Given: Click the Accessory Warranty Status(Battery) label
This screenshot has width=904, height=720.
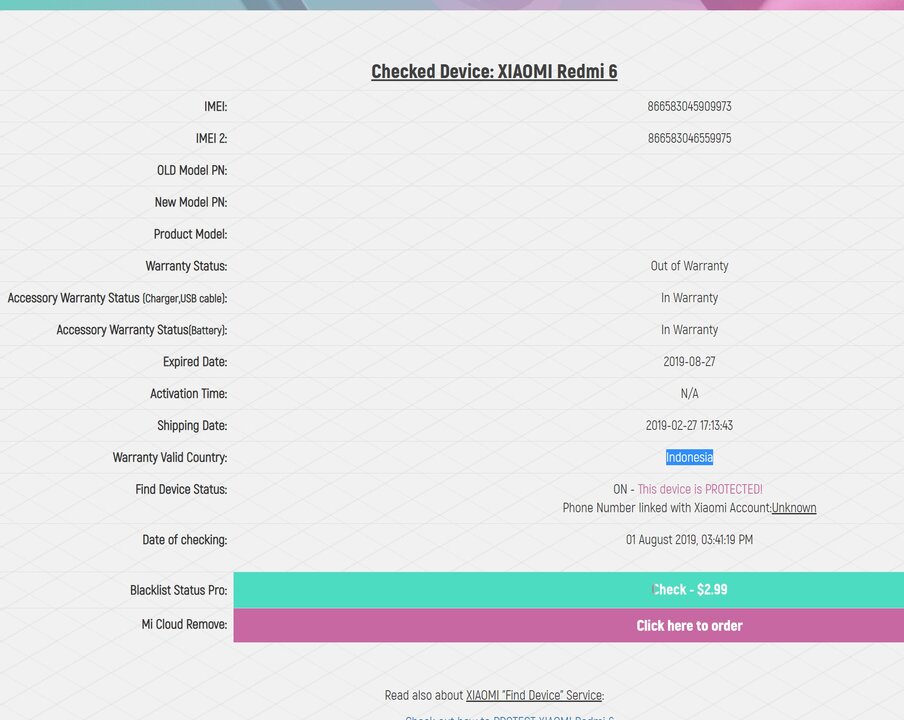Looking at the screenshot, I should click(x=142, y=330).
